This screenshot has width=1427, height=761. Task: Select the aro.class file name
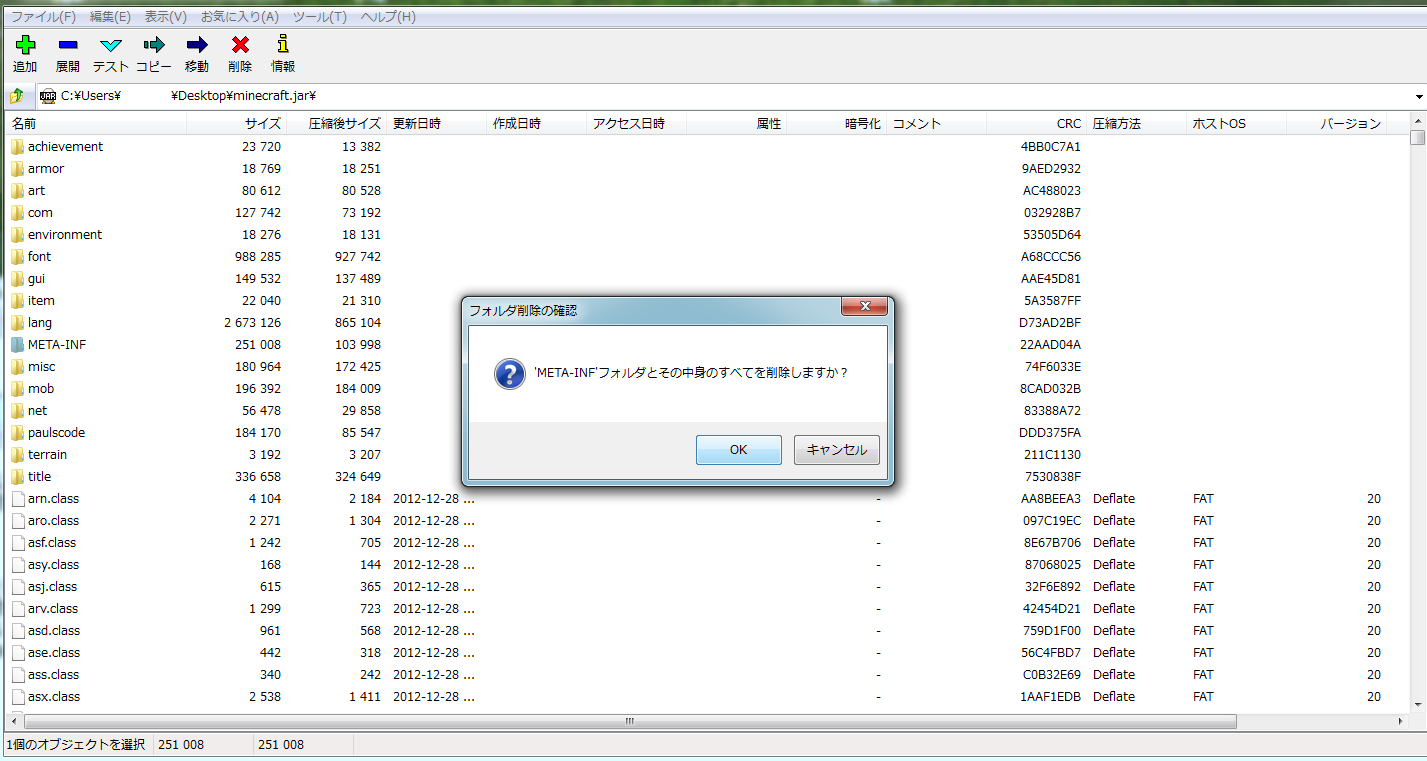(x=53, y=520)
